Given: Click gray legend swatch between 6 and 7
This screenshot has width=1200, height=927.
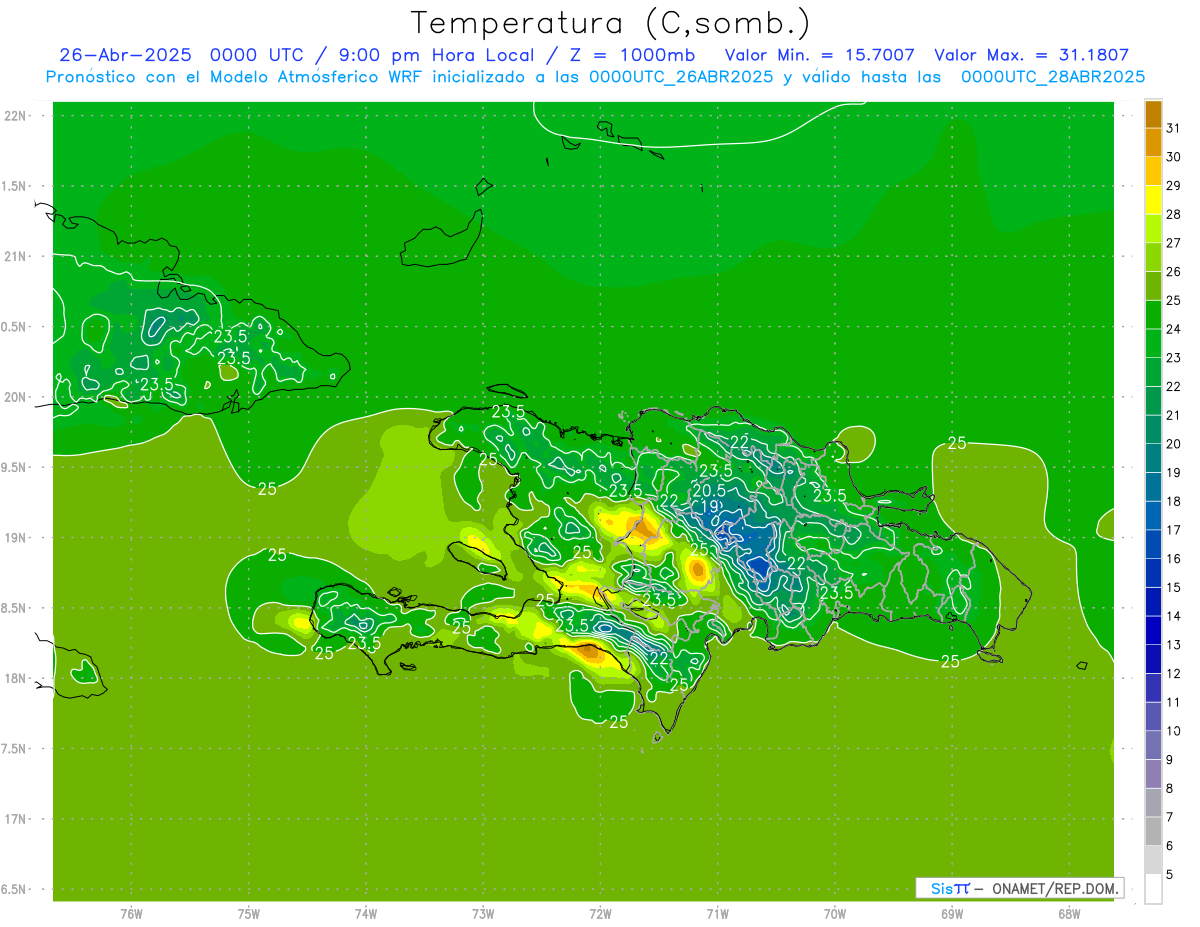Looking at the screenshot, I should (x=1153, y=832).
